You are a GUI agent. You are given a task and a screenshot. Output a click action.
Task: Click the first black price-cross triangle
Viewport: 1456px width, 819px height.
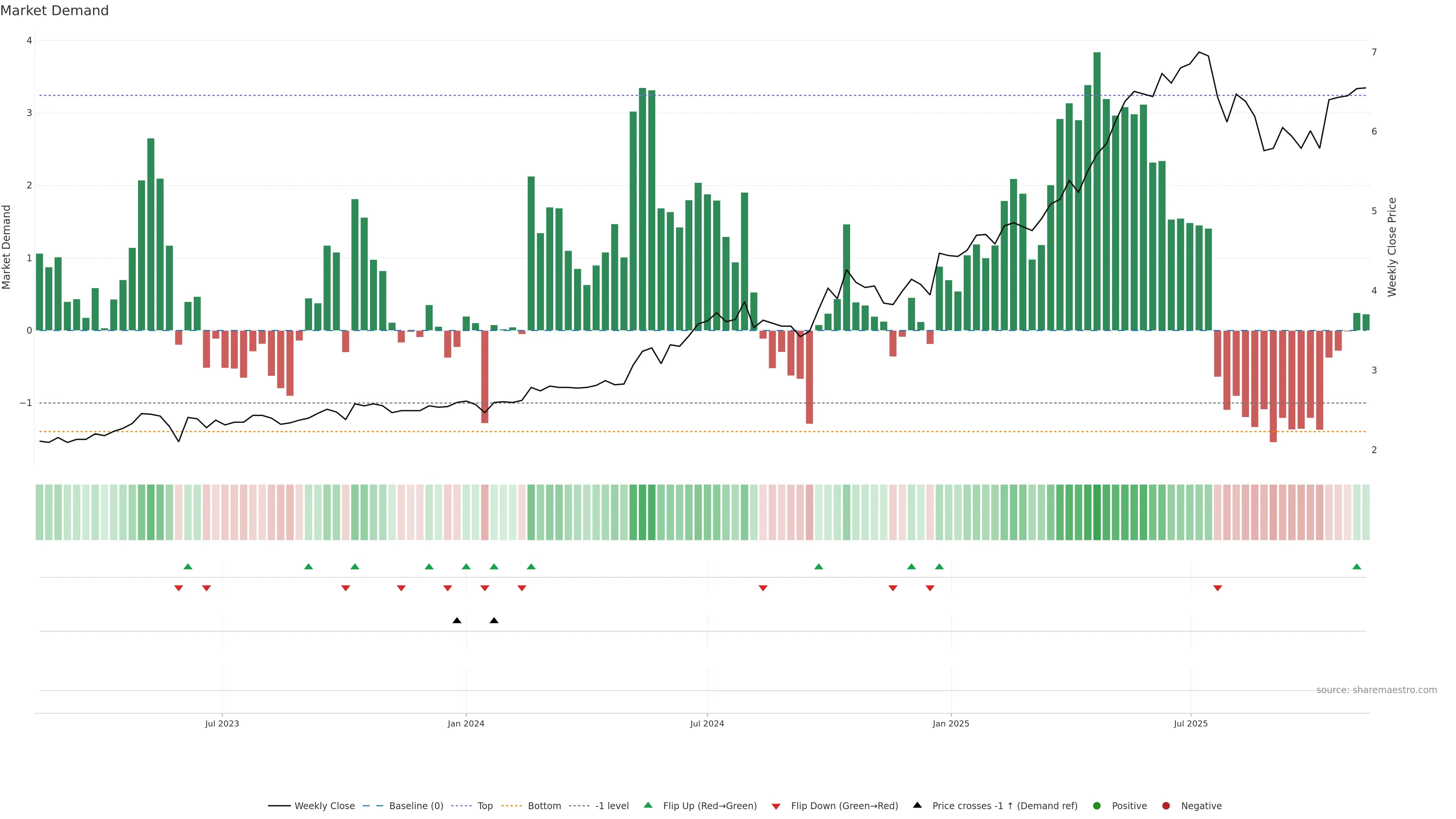[457, 621]
